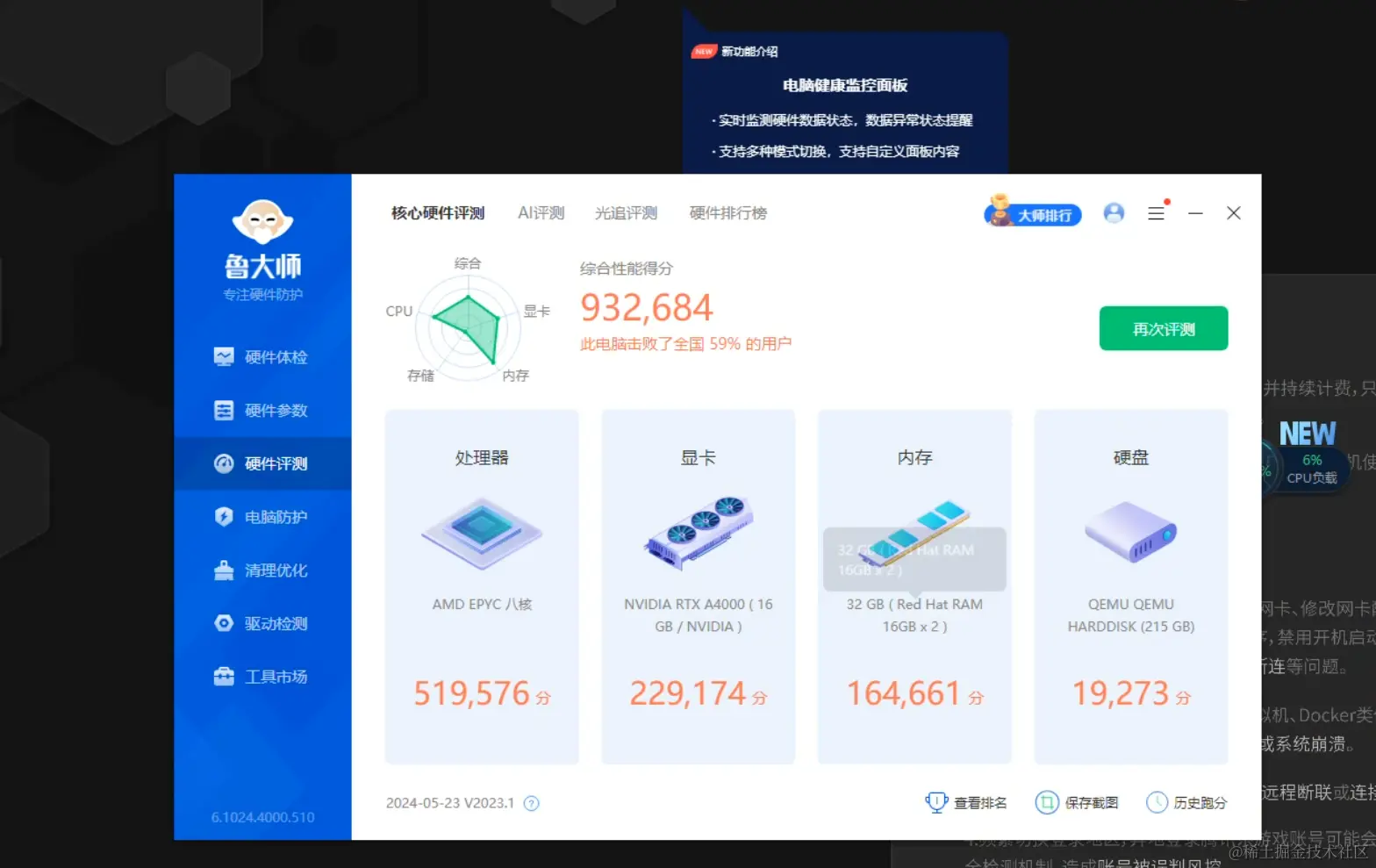Viewport: 1376px width, 868px height.
Task: Click the 大师排行 badge button
Action: tap(1033, 212)
